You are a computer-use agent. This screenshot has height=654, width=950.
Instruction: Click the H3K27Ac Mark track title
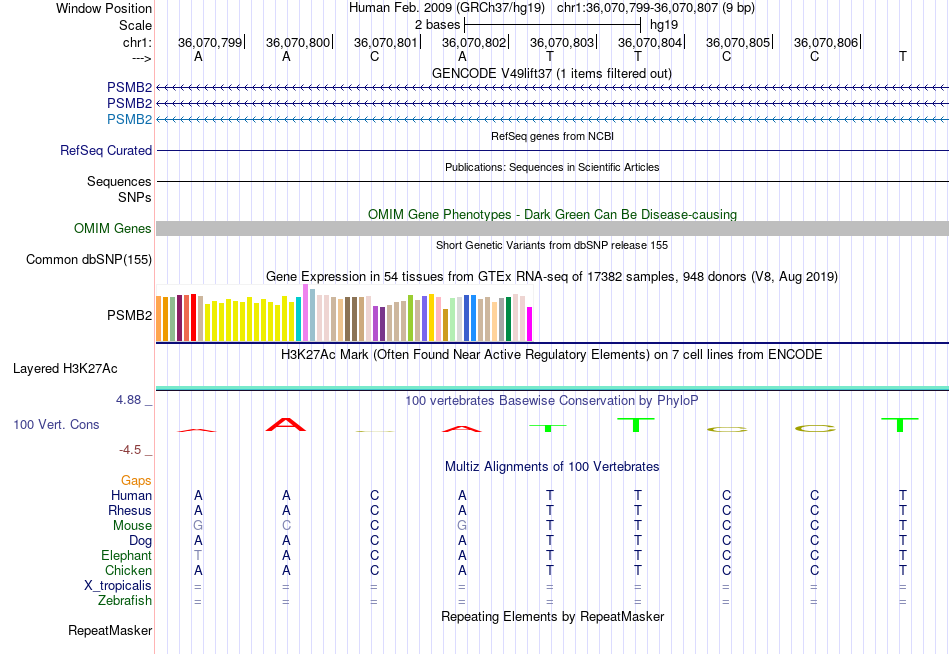552,354
